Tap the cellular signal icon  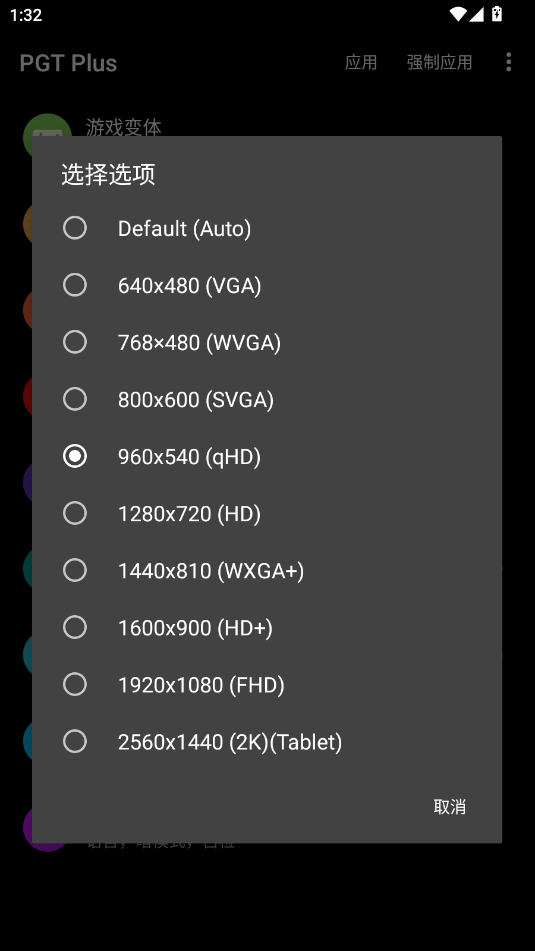tap(477, 14)
